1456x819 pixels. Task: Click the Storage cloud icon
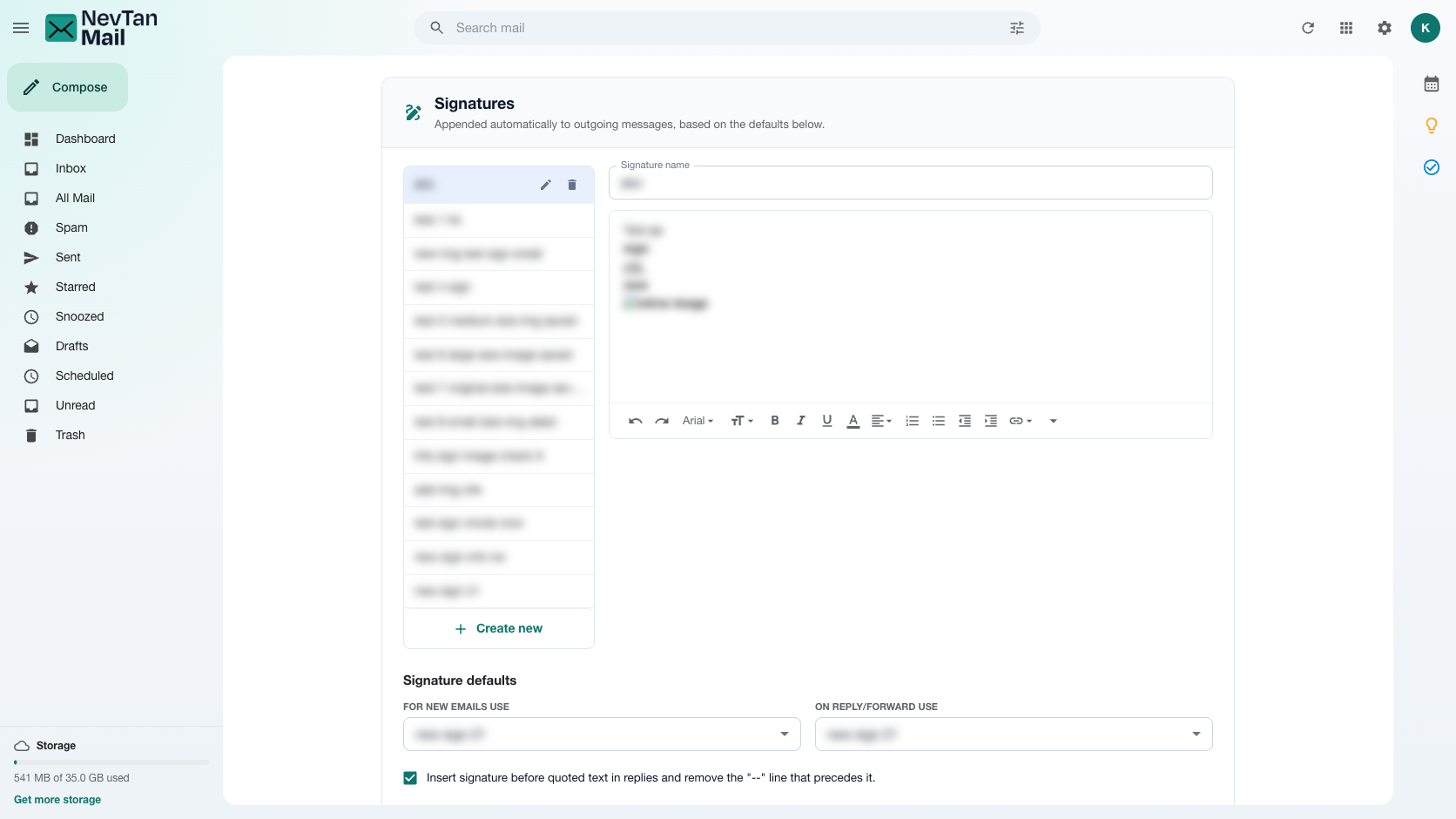[x=22, y=746]
